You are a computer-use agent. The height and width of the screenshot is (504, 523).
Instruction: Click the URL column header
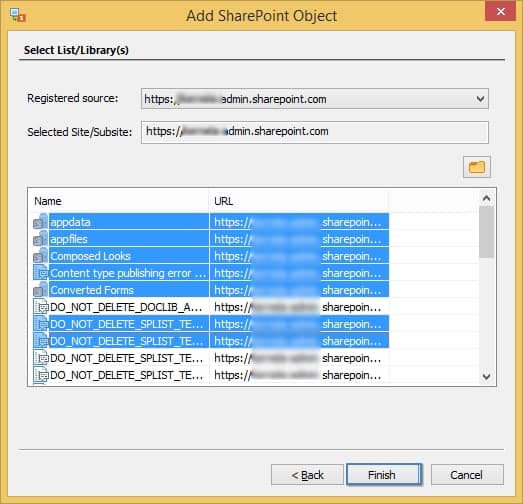click(x=299, y=201)
